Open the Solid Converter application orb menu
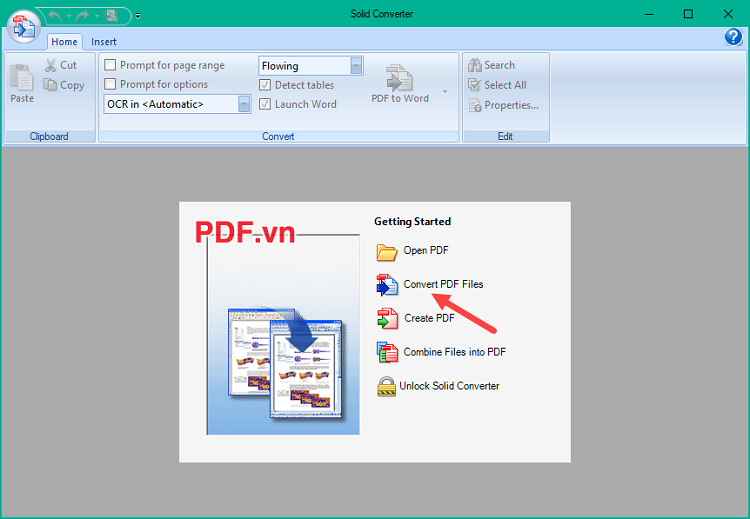 tap(23, 26)
